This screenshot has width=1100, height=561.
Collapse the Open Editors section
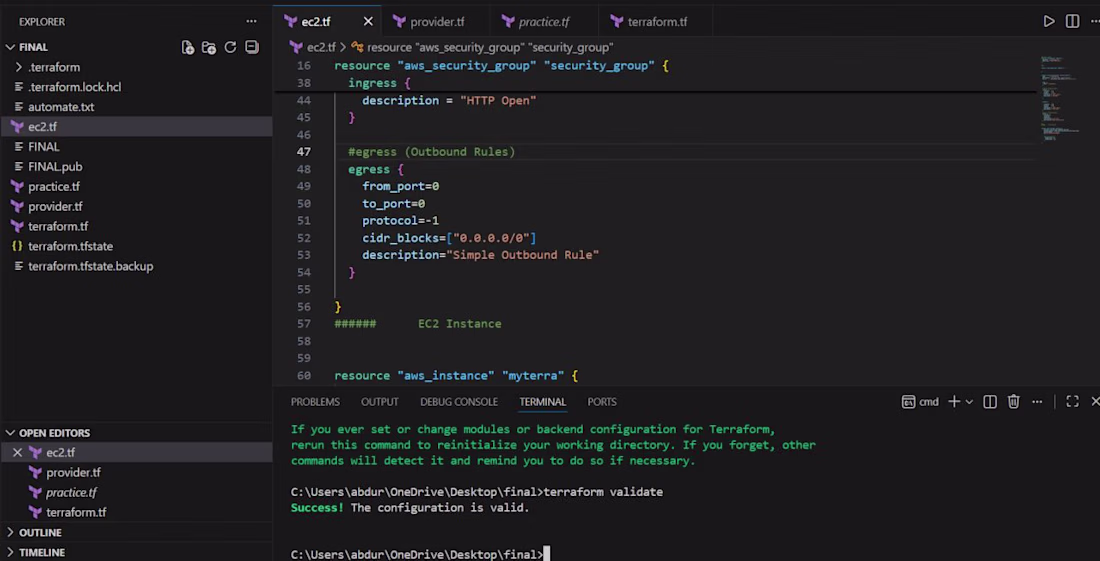click(x=54, y=433)
